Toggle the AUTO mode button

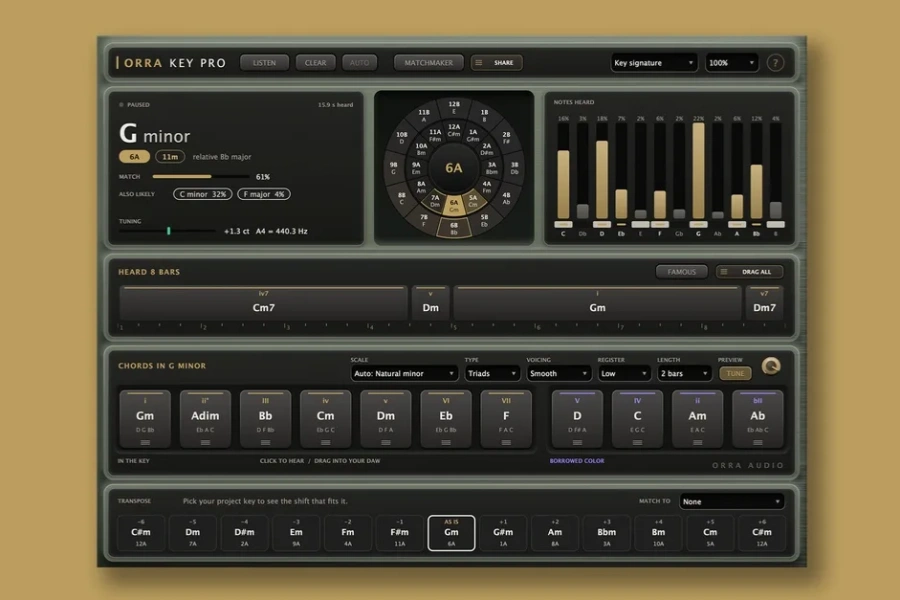tap(359, 63)
